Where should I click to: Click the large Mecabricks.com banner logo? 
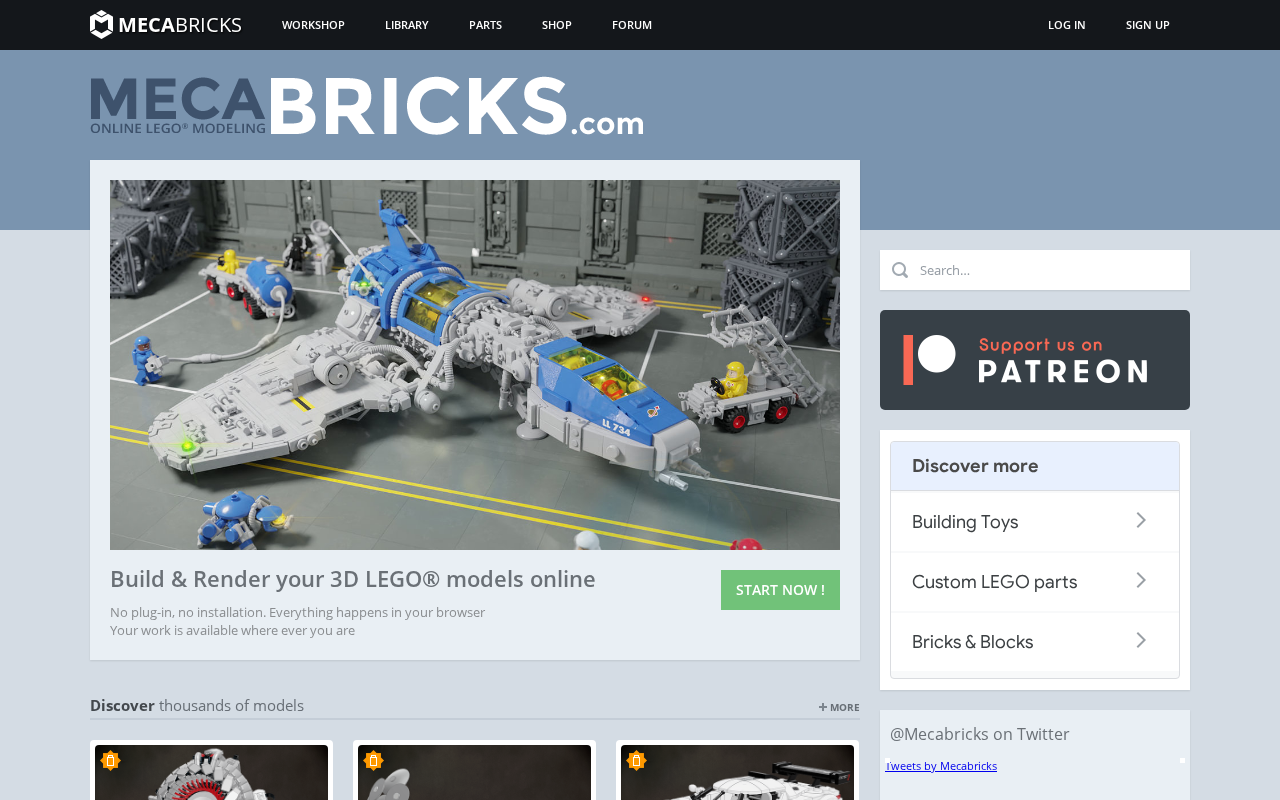pyautogui.click(x=367, y=106)
